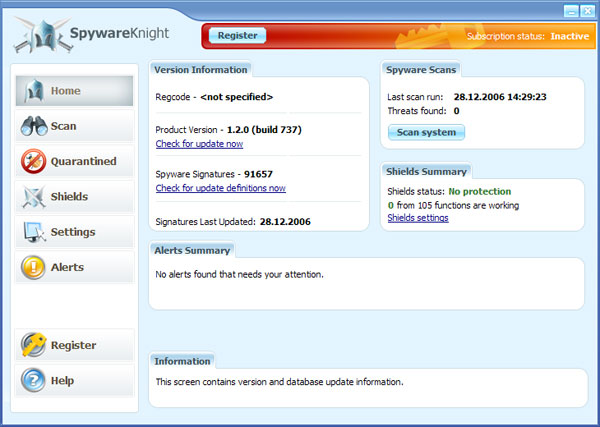Click Check for update definitions now link
Image resolution: width=600 pixels, height=427 pixels.
point(221,188)
